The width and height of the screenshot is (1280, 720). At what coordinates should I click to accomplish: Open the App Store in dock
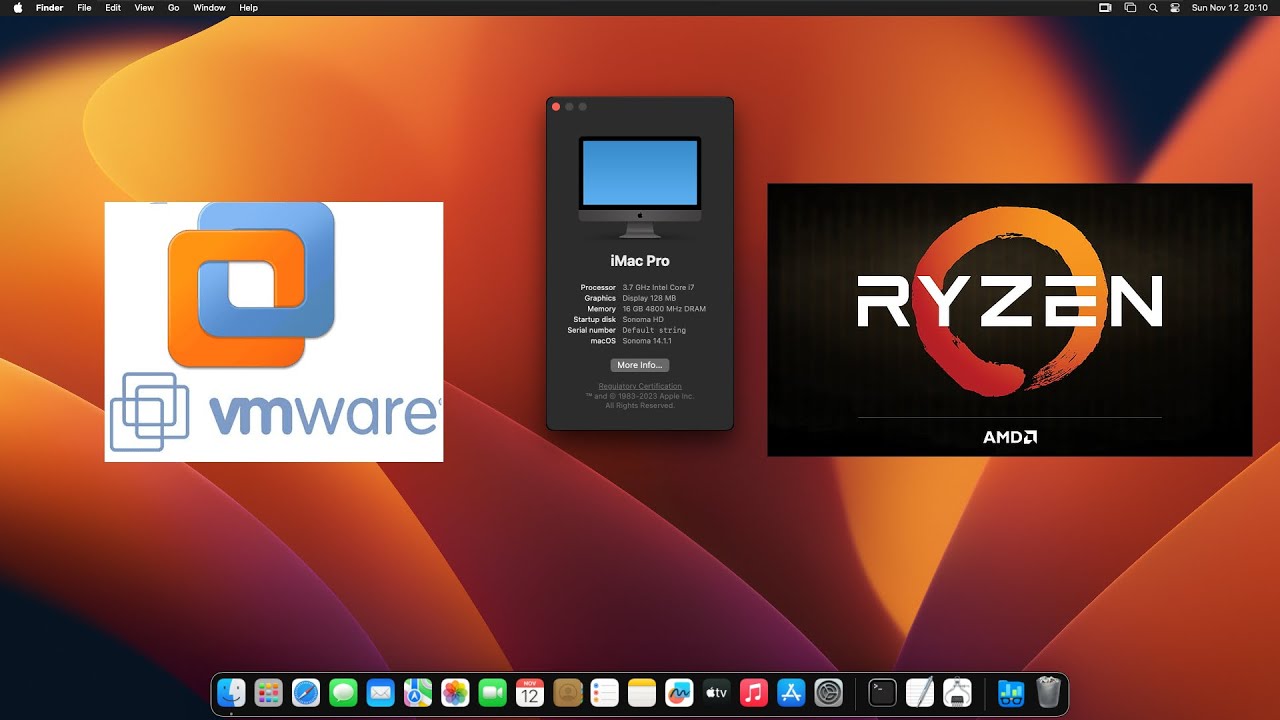(x=791, y=692)
